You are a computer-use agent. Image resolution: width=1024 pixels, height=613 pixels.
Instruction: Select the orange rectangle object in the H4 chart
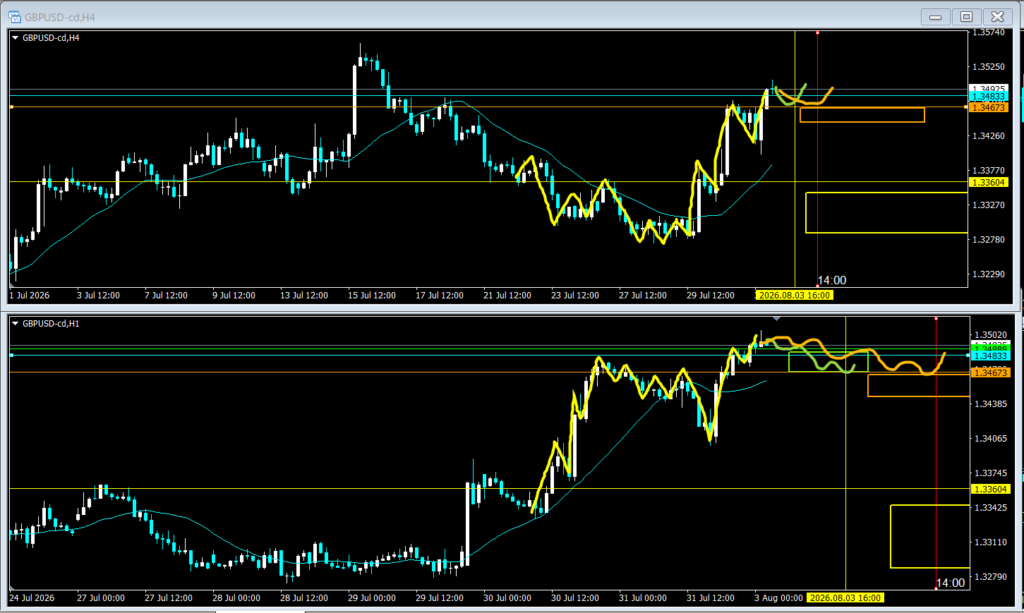(862, 115)
